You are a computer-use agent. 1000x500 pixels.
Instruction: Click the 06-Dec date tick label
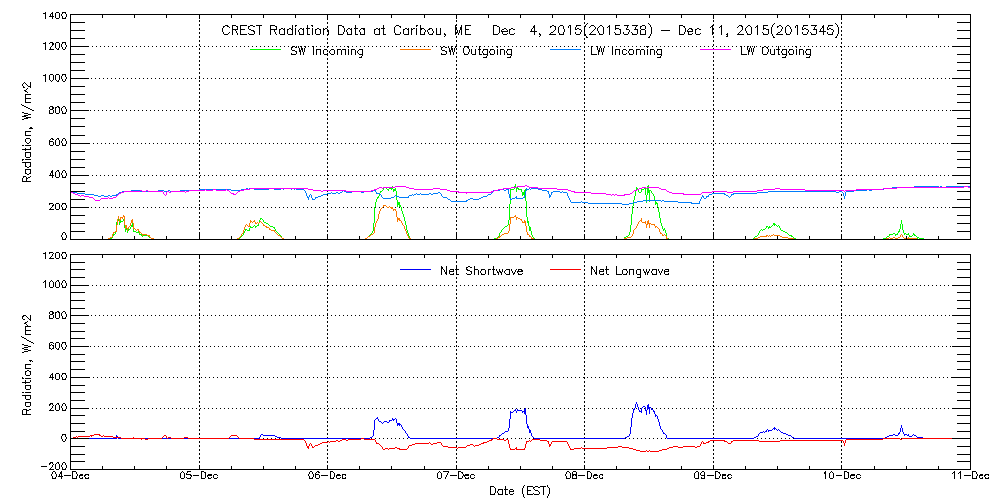pyautogui.click(x=328, y=477)
